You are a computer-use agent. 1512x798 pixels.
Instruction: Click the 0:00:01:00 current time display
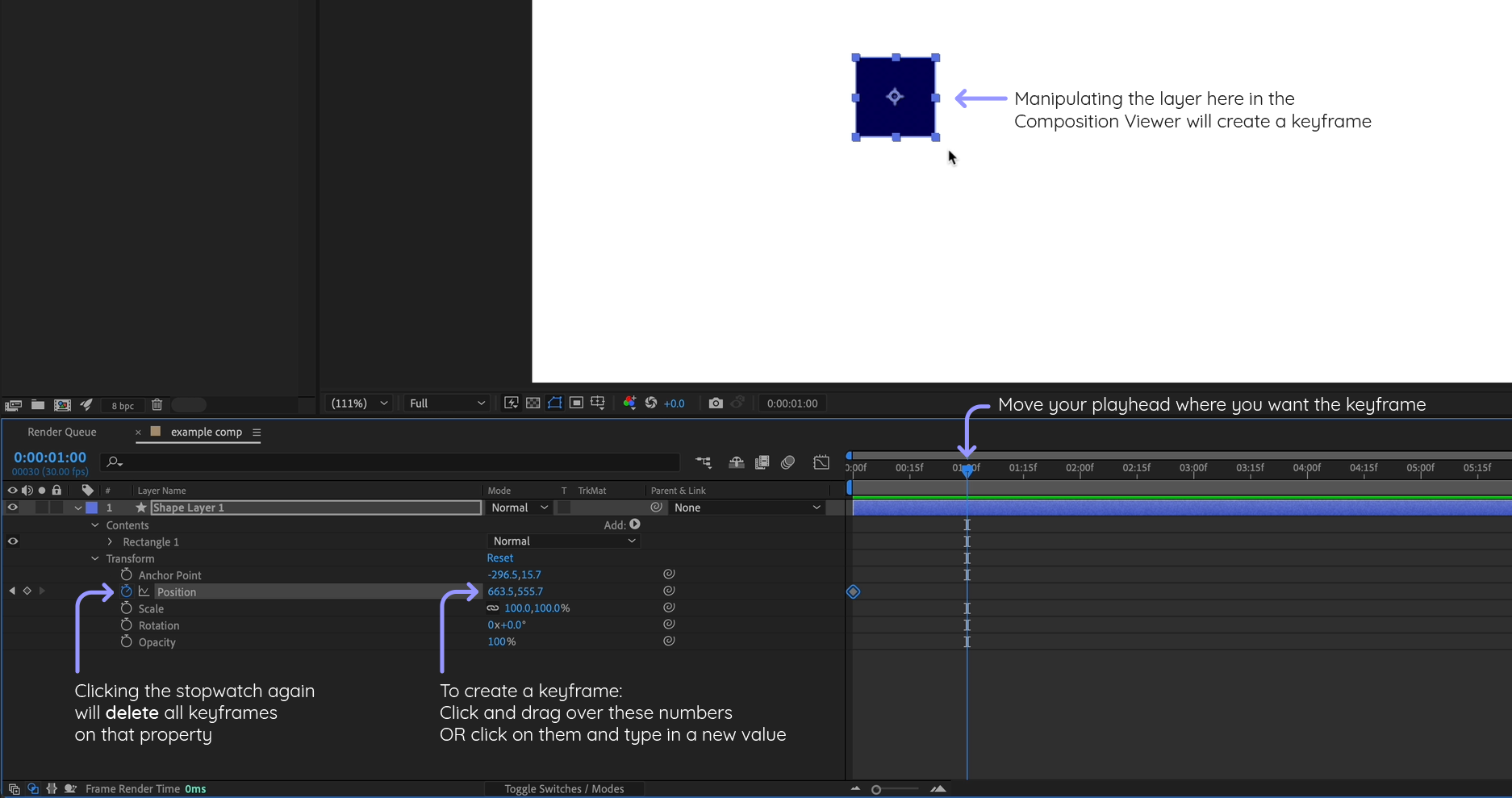coord(50,457)
